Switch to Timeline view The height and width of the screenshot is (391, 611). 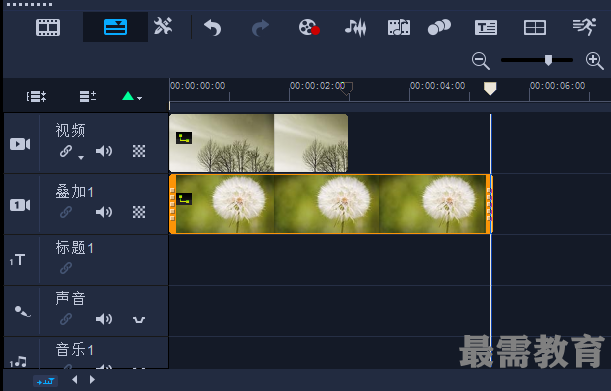(115, 27)
